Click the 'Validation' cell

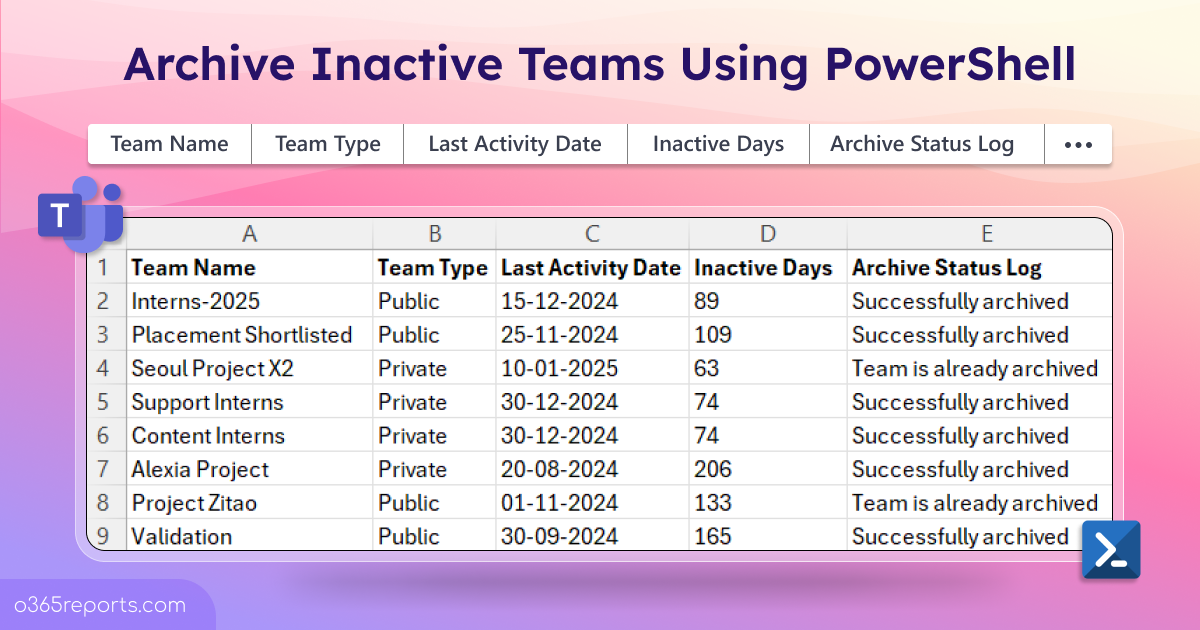click(x=250, y=536)
